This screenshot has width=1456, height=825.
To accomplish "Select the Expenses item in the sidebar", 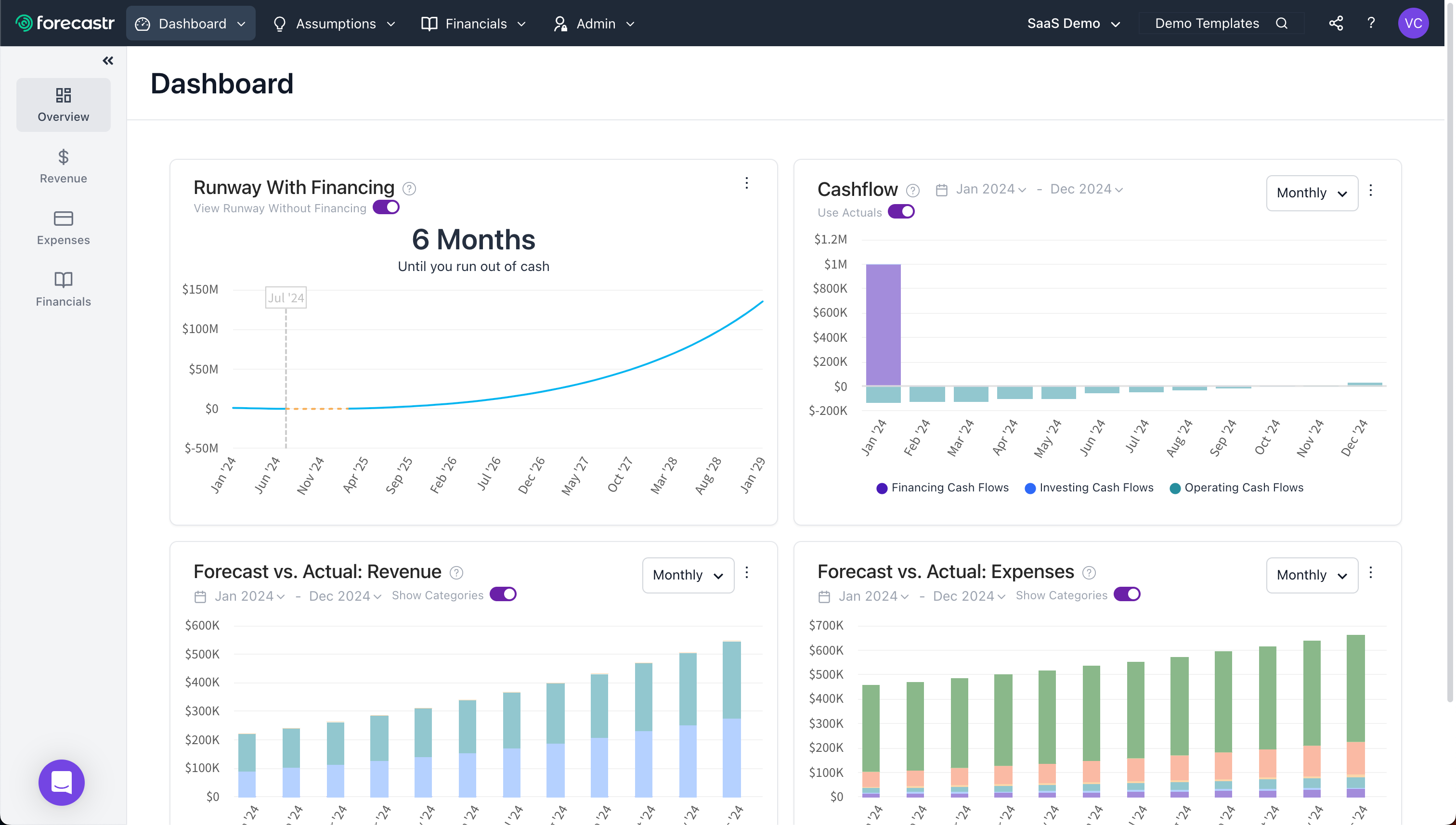I will [63, 227].
